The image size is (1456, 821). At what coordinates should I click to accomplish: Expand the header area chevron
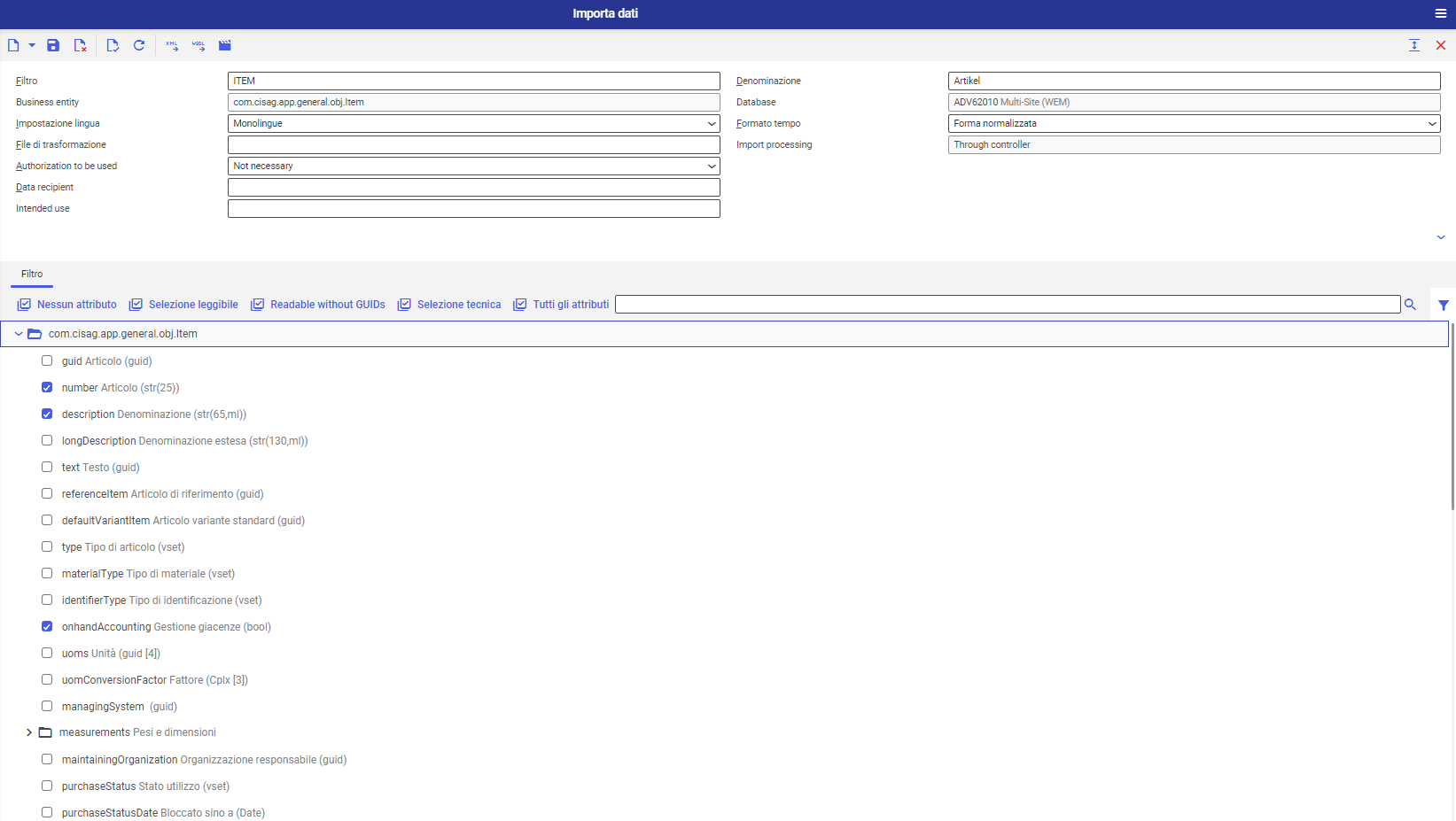tap(1441, 237)
